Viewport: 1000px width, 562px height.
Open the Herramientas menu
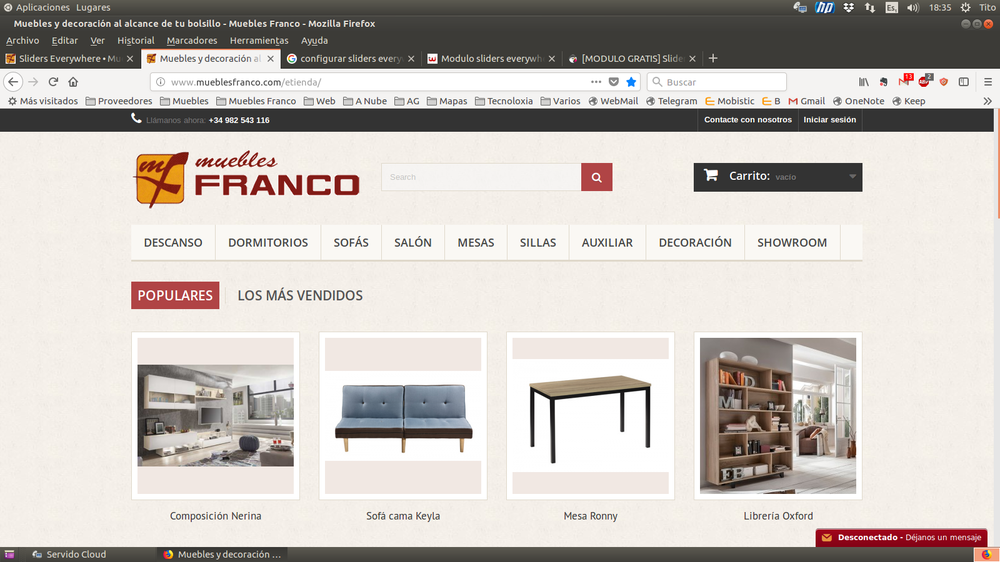click(259, 40)
